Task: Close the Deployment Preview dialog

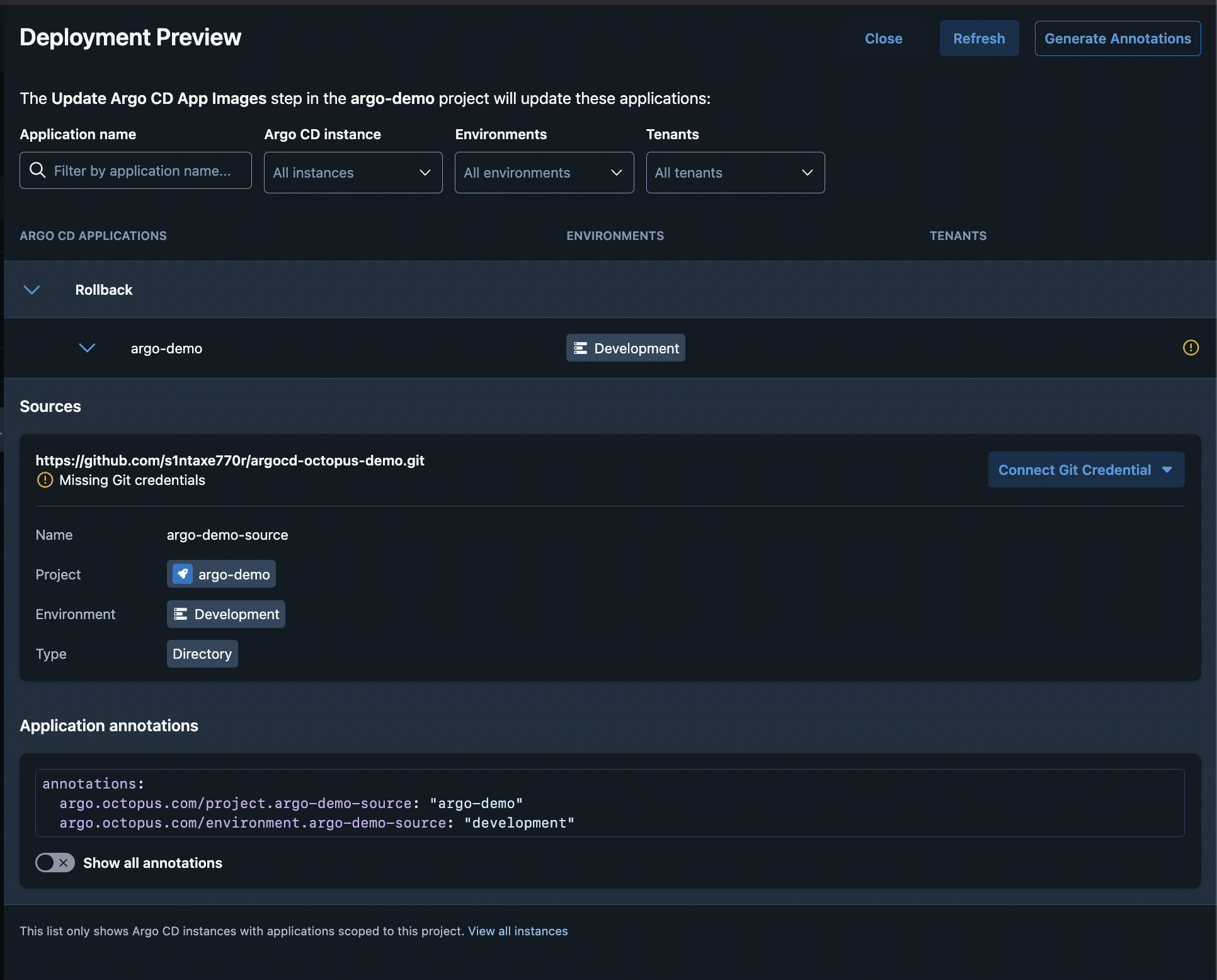Action: 883,38
